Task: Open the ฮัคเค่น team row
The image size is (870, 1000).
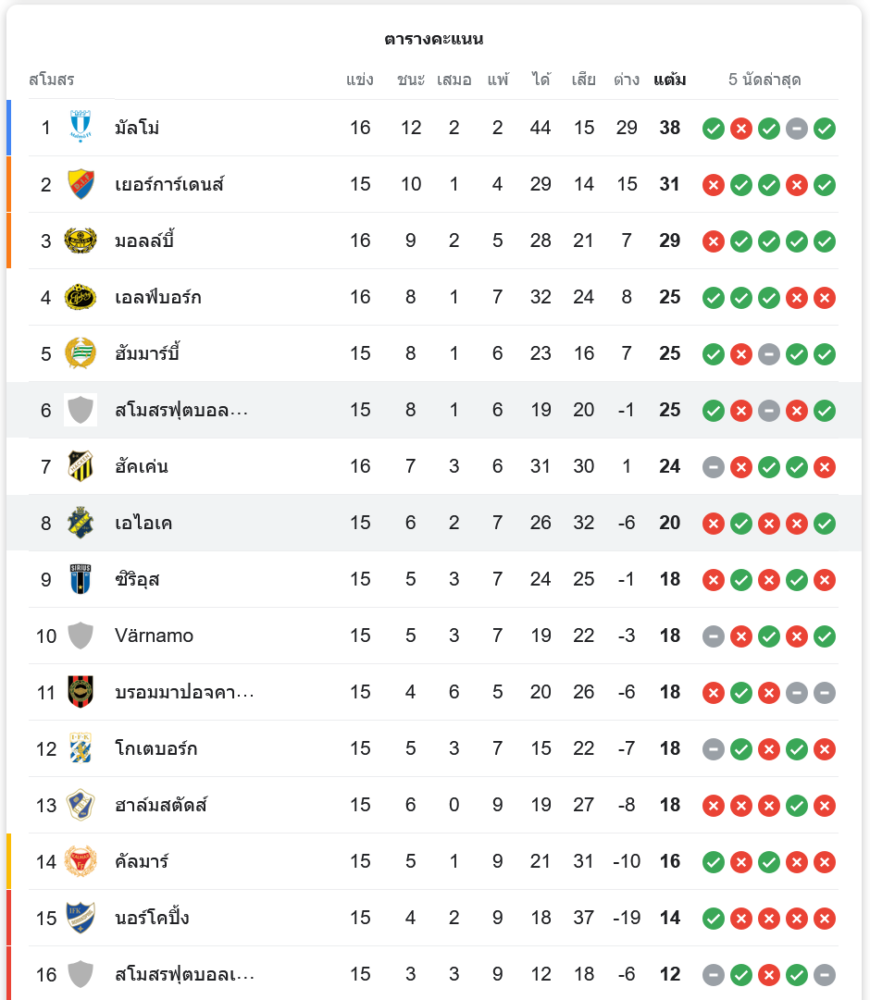Action: pyautogui.click(x=434, y=466)
